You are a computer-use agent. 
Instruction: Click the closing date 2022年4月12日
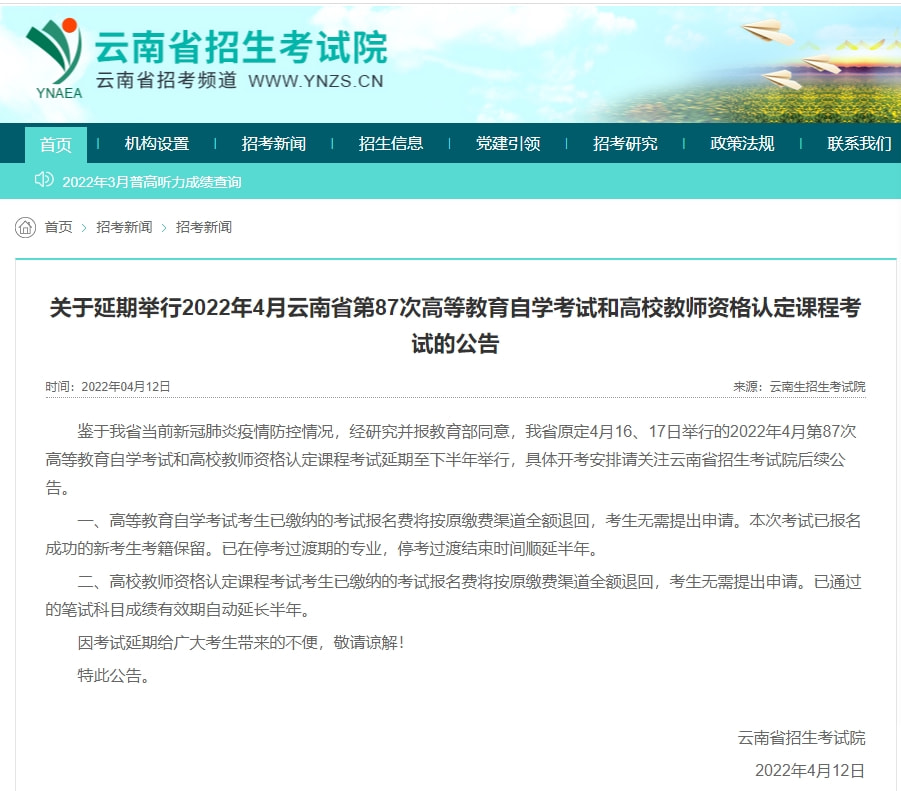tap(810, 770)
